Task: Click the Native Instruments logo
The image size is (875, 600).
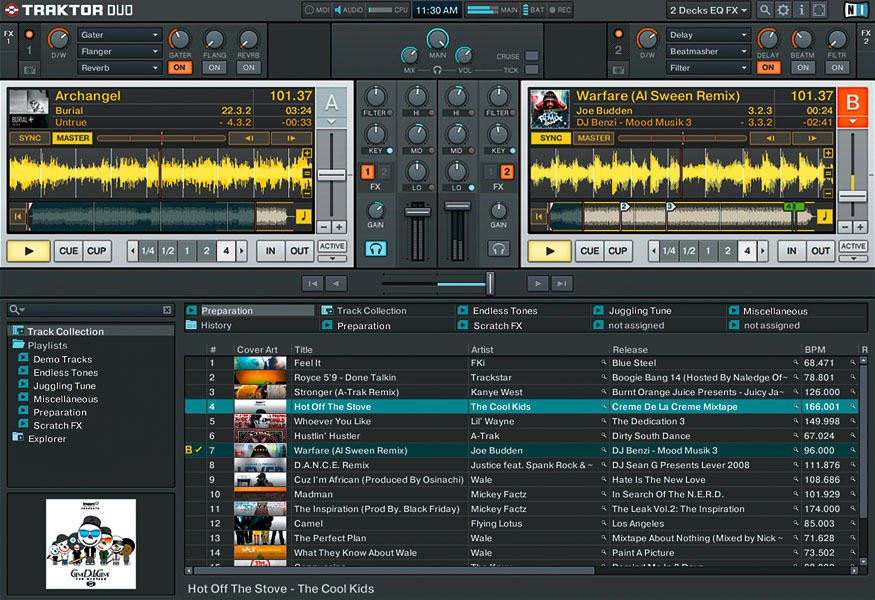Action: tap(855, 10)
